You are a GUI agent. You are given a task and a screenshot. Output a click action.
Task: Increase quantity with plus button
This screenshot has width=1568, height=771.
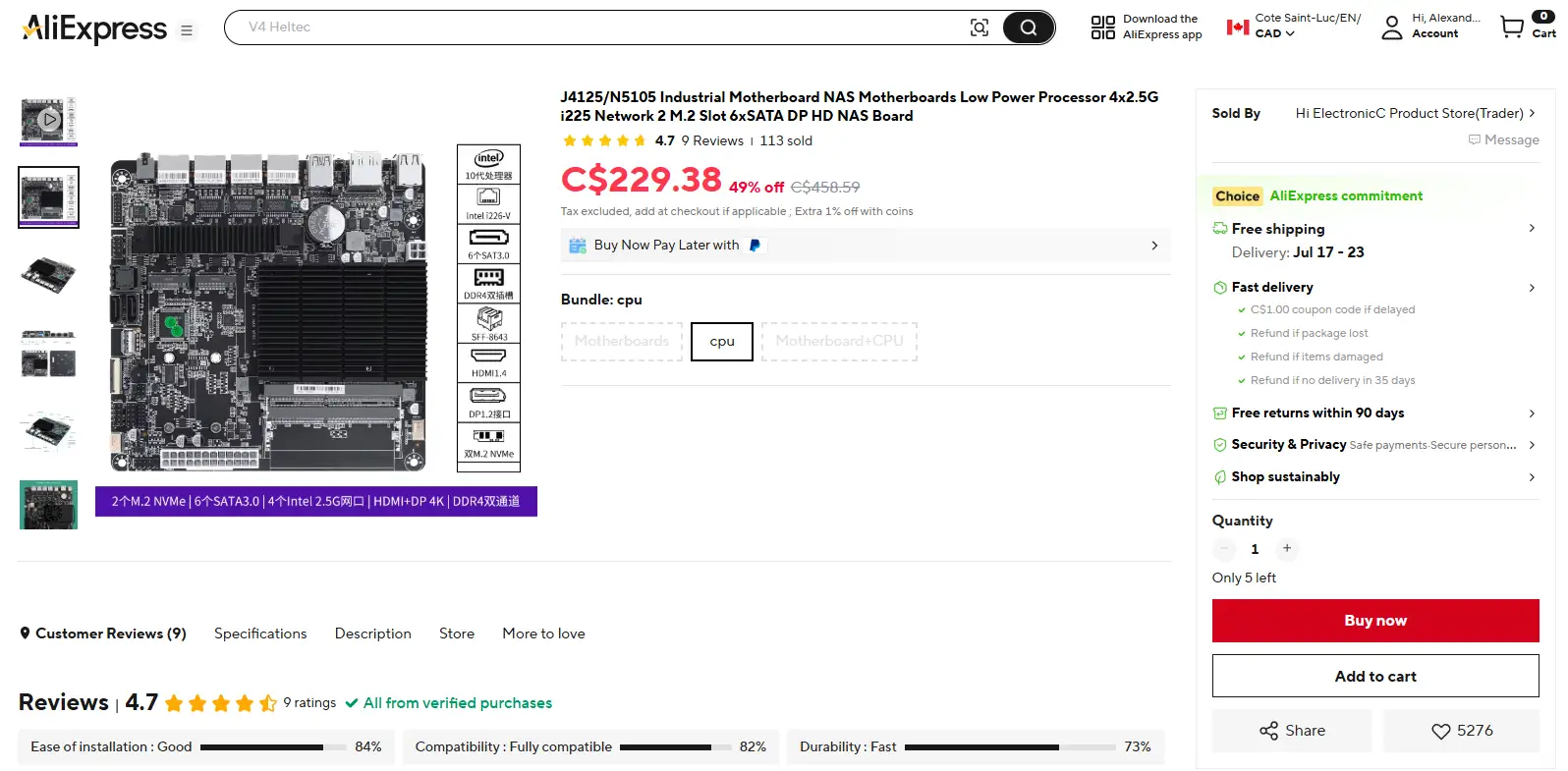pos(1286,548)
